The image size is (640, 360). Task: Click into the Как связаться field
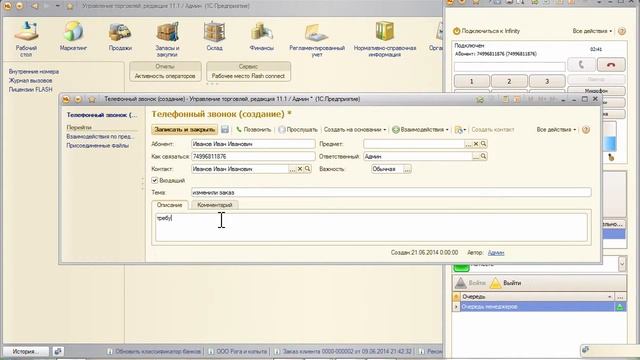(x=253, y=156)
